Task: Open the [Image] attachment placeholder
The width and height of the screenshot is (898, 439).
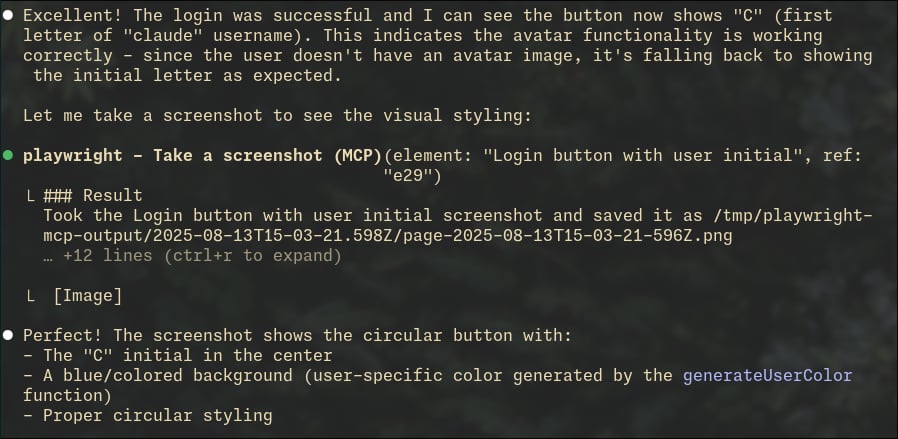Action: click(88, 296)
